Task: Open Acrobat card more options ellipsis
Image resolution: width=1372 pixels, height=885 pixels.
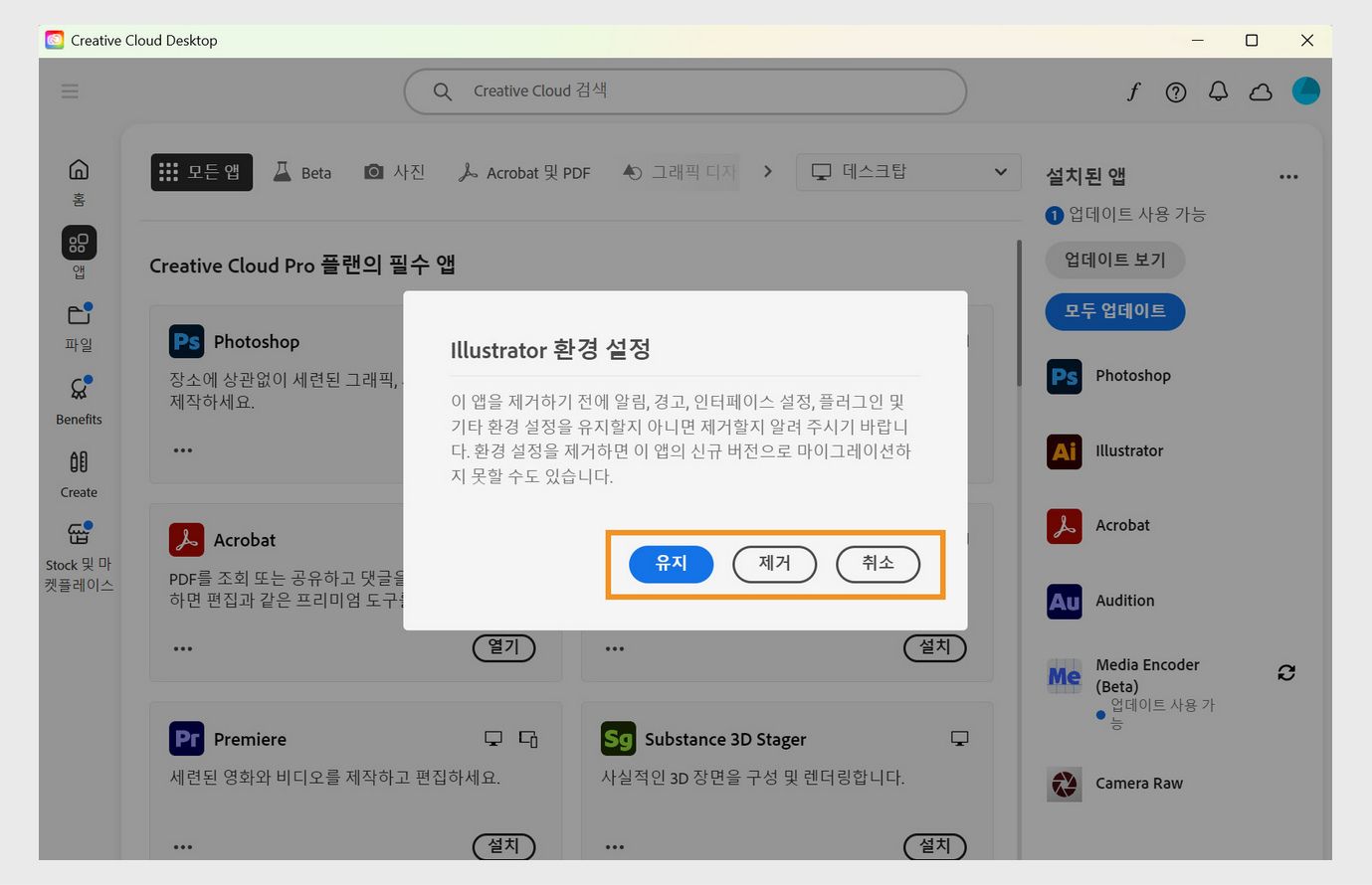Action: pyautogui.click(x=183, y=649)
